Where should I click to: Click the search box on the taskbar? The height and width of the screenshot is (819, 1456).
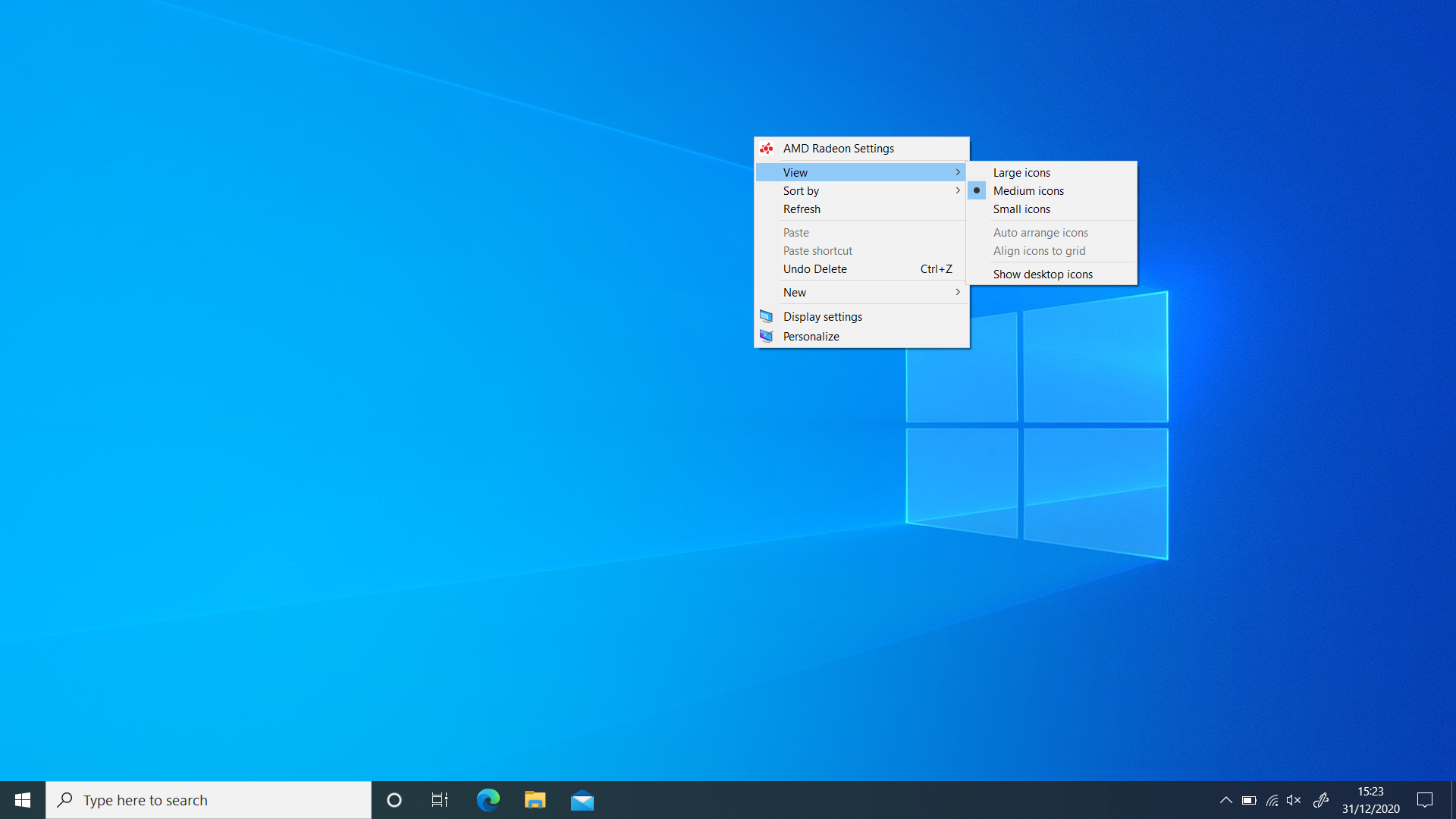coord(209,800)
